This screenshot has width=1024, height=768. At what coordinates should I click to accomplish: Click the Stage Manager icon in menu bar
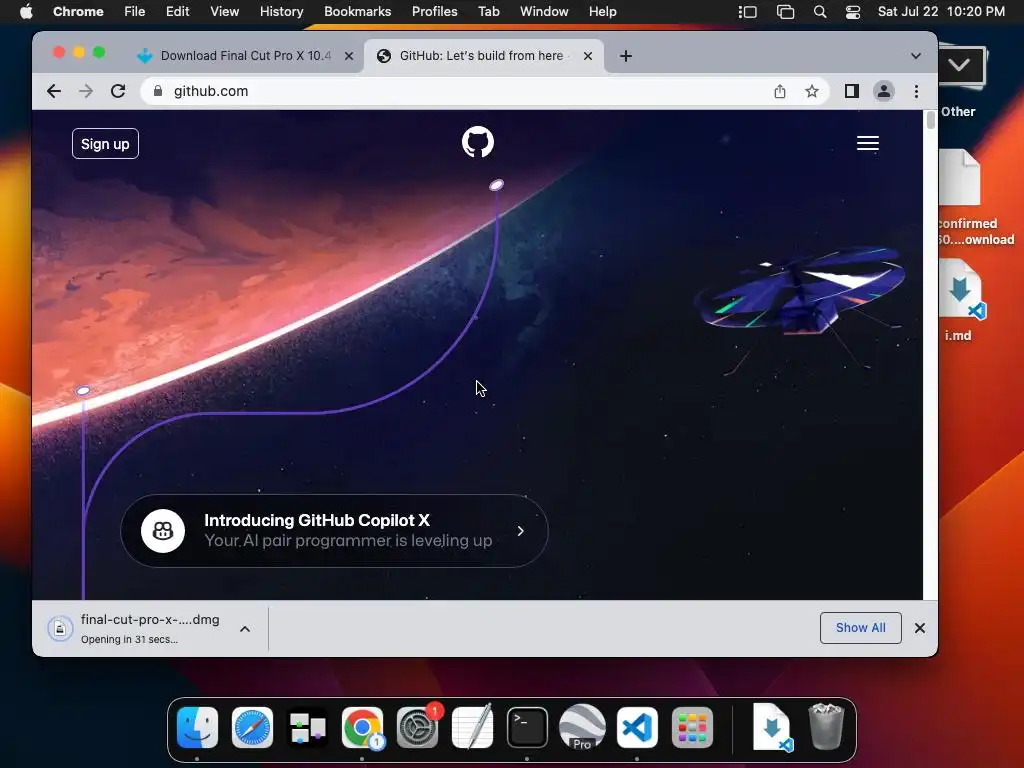pos(748,12)
